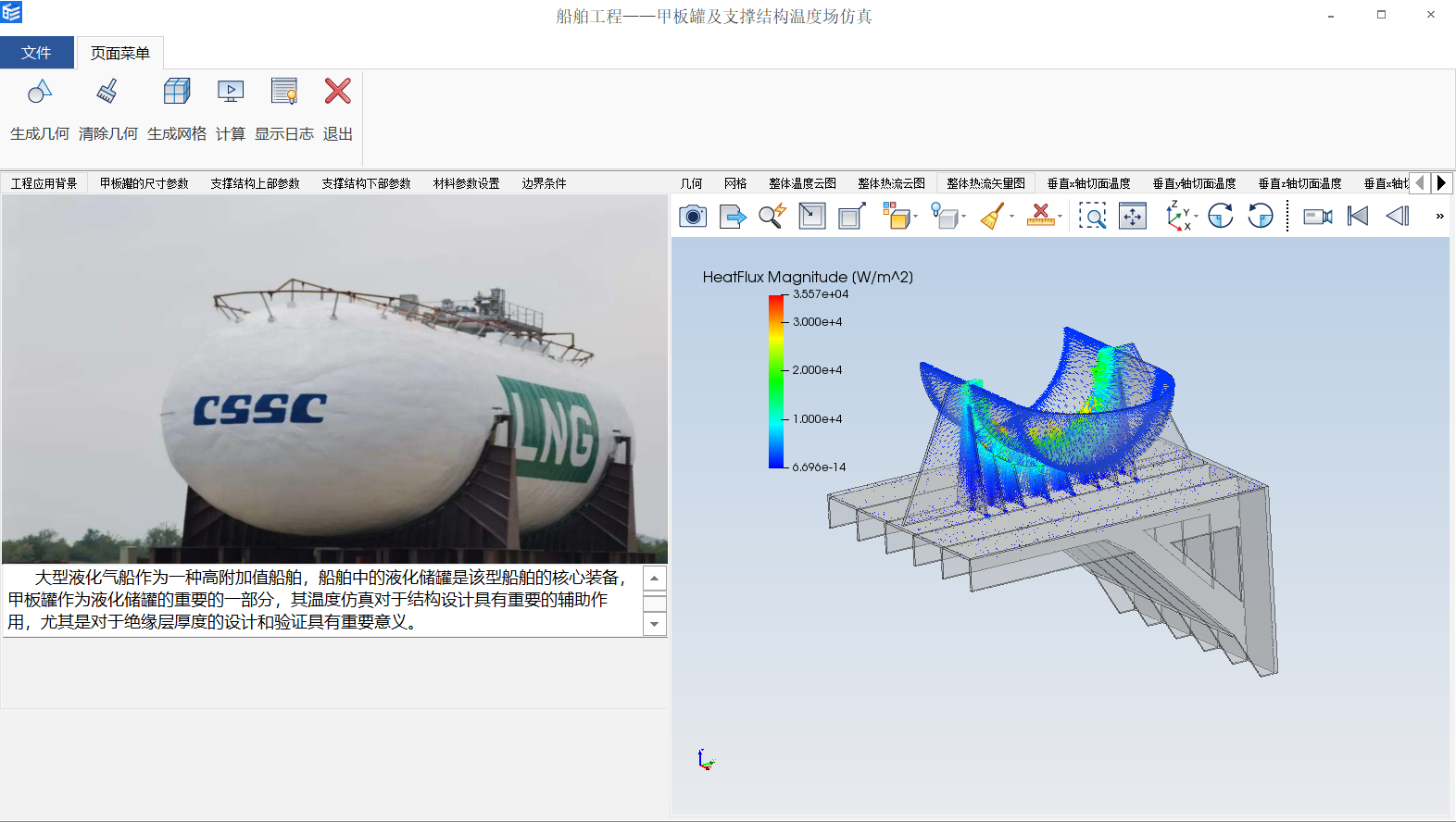
Task: Switch to 支撑结构下部参数 tab
Action: pyautogui.click(x=366, y=183)
